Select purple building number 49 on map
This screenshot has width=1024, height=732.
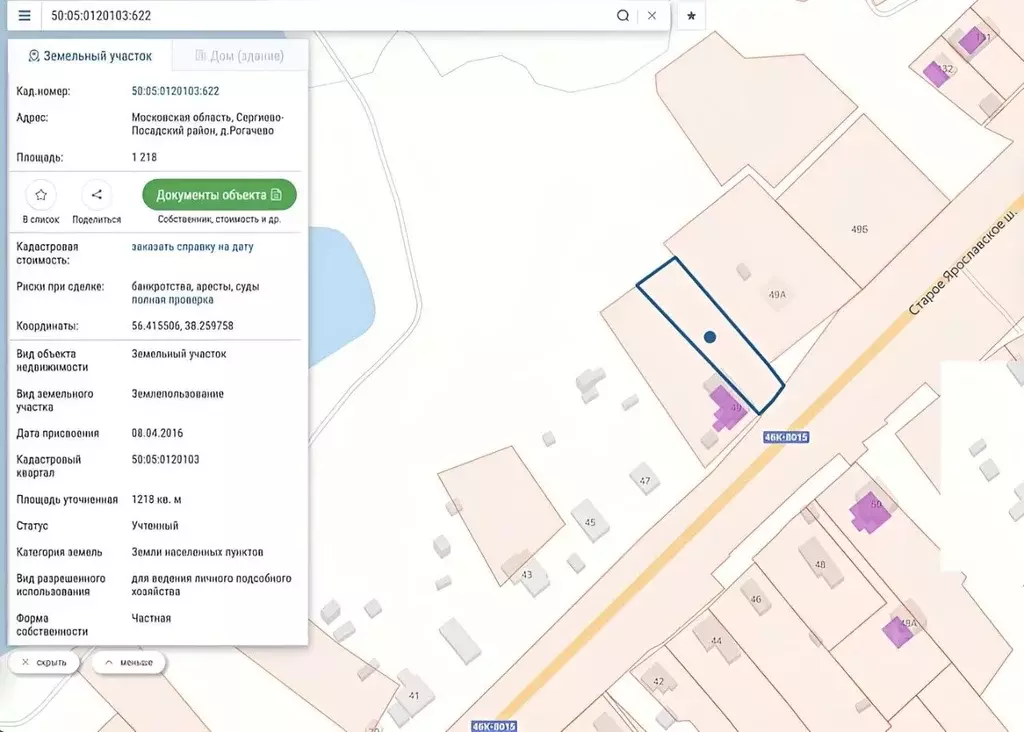tap(727, 409)
